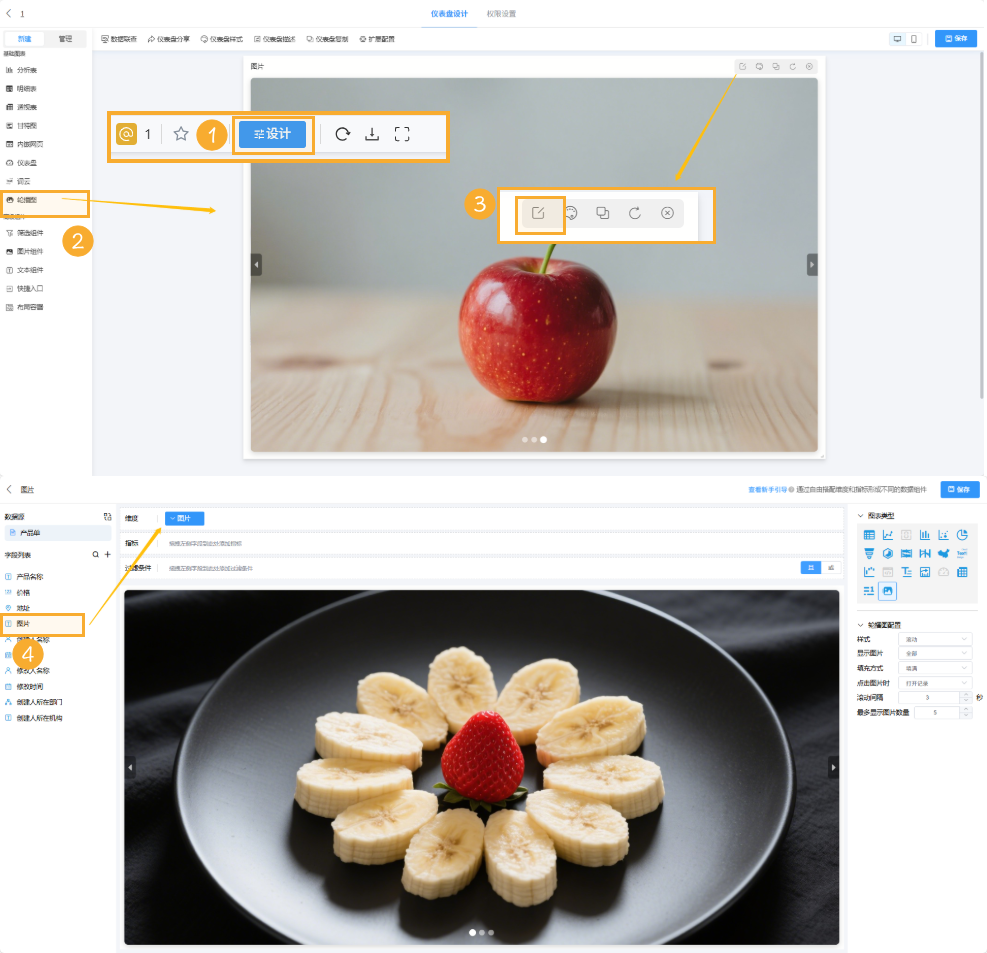987x953 pixels.
Task: Click the download icon in callout toolbar
Action: click(x=372, y=134)
